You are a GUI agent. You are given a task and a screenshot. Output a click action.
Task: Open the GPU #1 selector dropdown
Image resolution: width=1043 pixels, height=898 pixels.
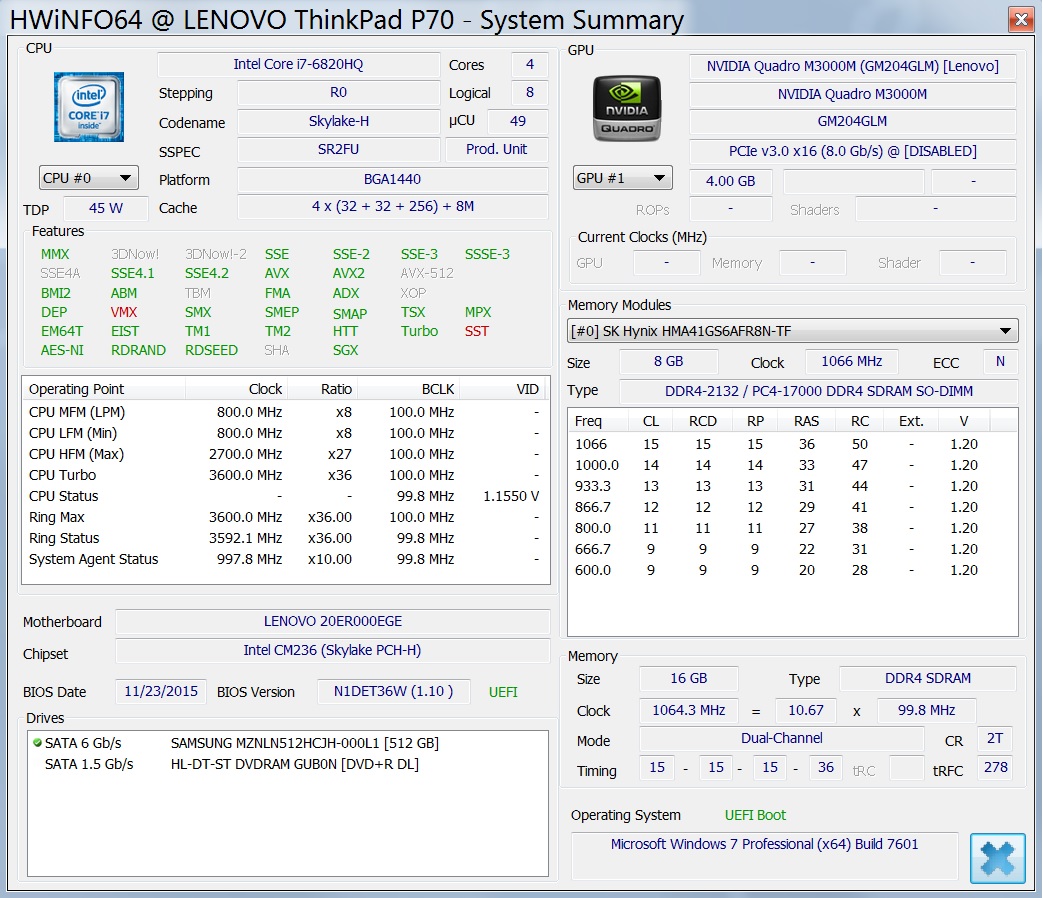pyautogui.click(x=622, y=178)
